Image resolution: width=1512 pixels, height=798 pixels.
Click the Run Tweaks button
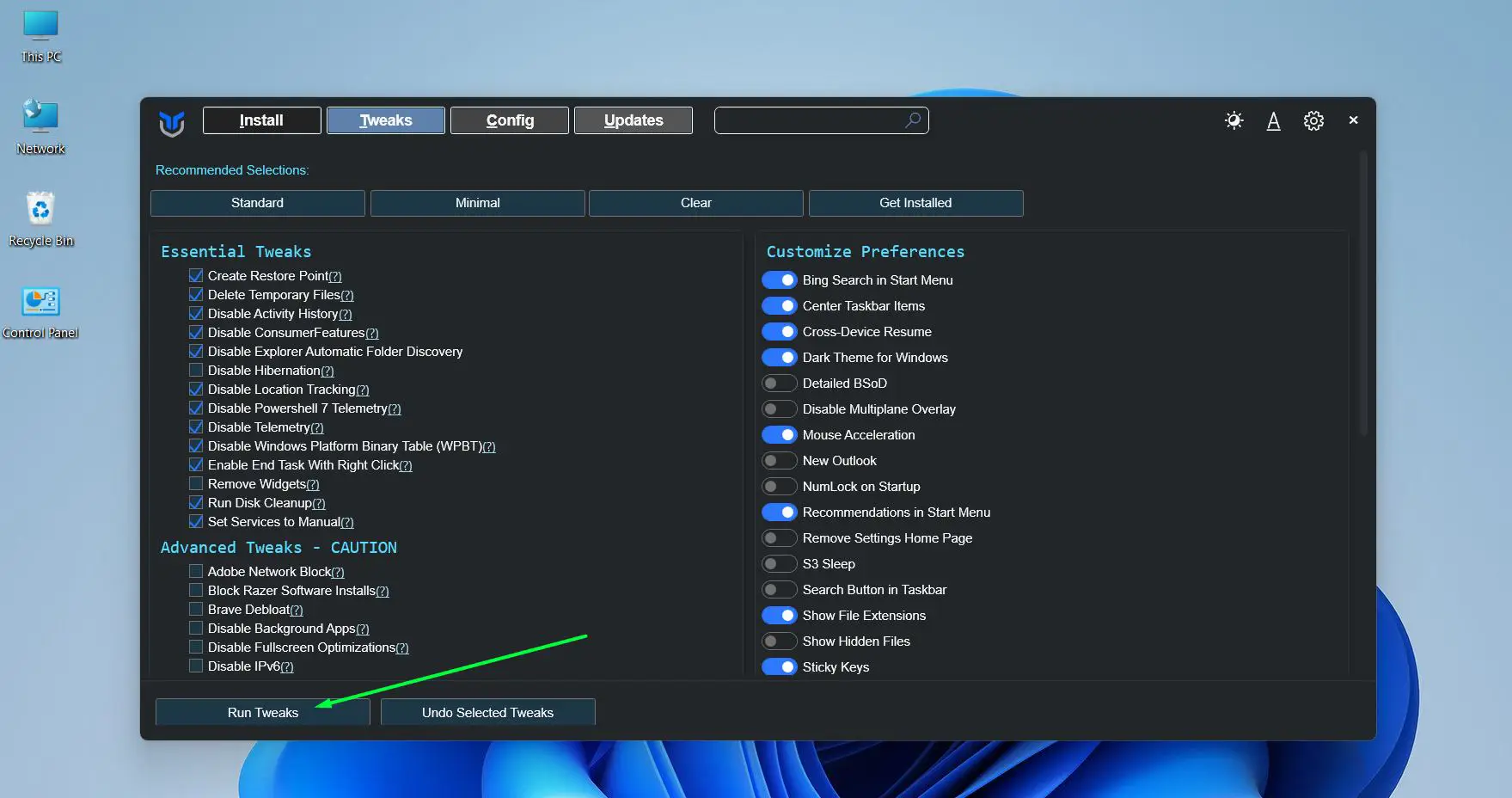[x=261, y=711]
